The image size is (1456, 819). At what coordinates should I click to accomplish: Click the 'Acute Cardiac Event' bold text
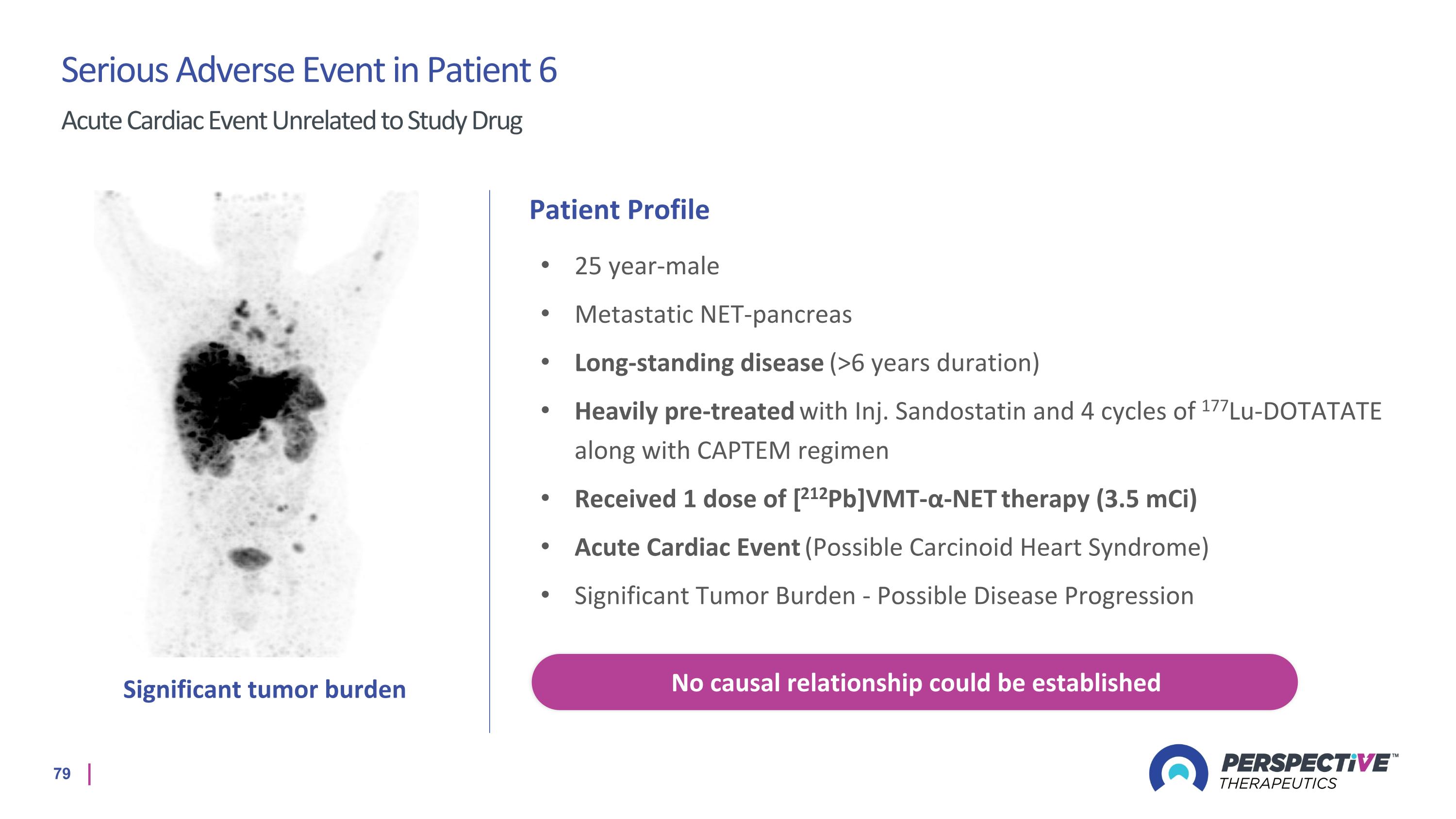pos(687,547)
